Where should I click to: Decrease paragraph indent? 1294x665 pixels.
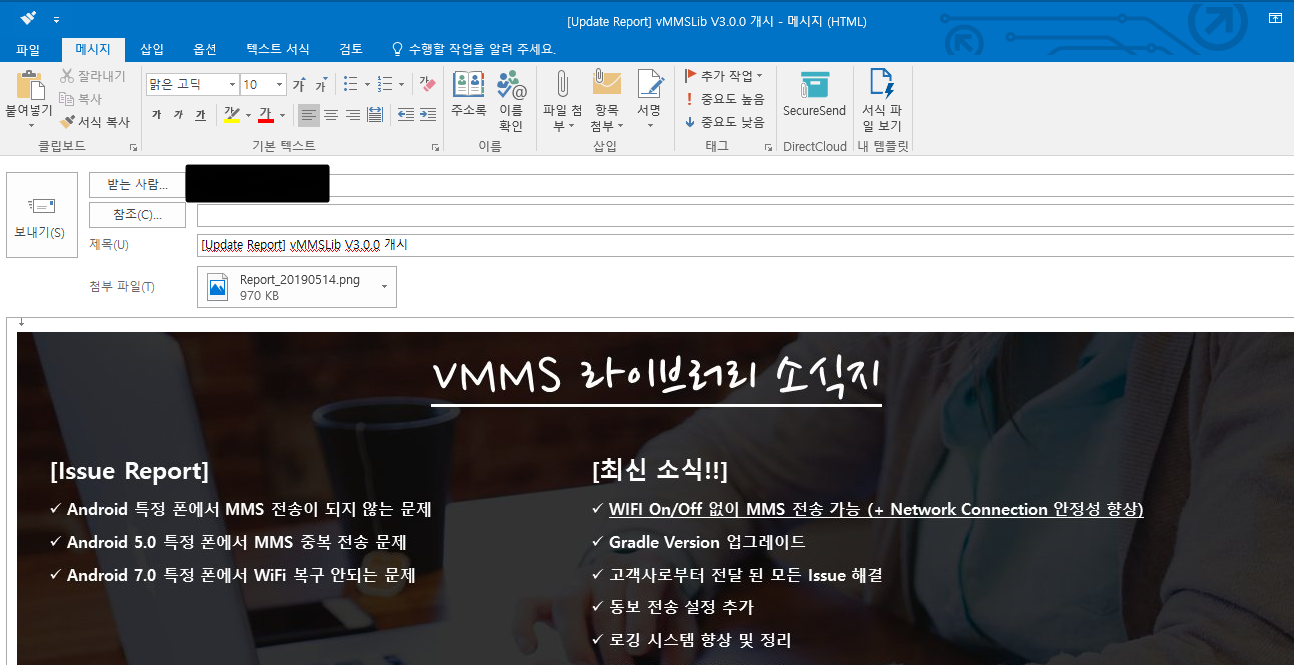406,115
